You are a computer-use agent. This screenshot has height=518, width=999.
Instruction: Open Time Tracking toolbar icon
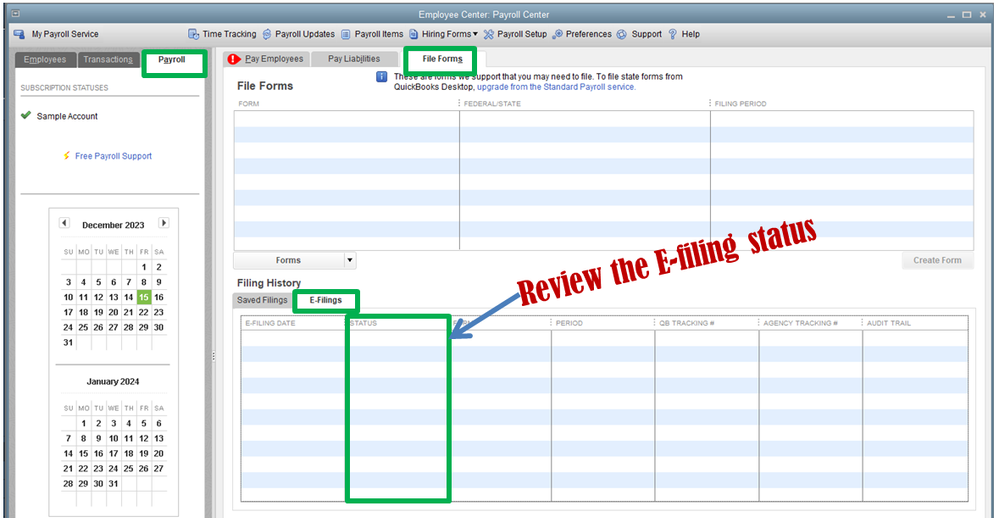click(193, 34)
